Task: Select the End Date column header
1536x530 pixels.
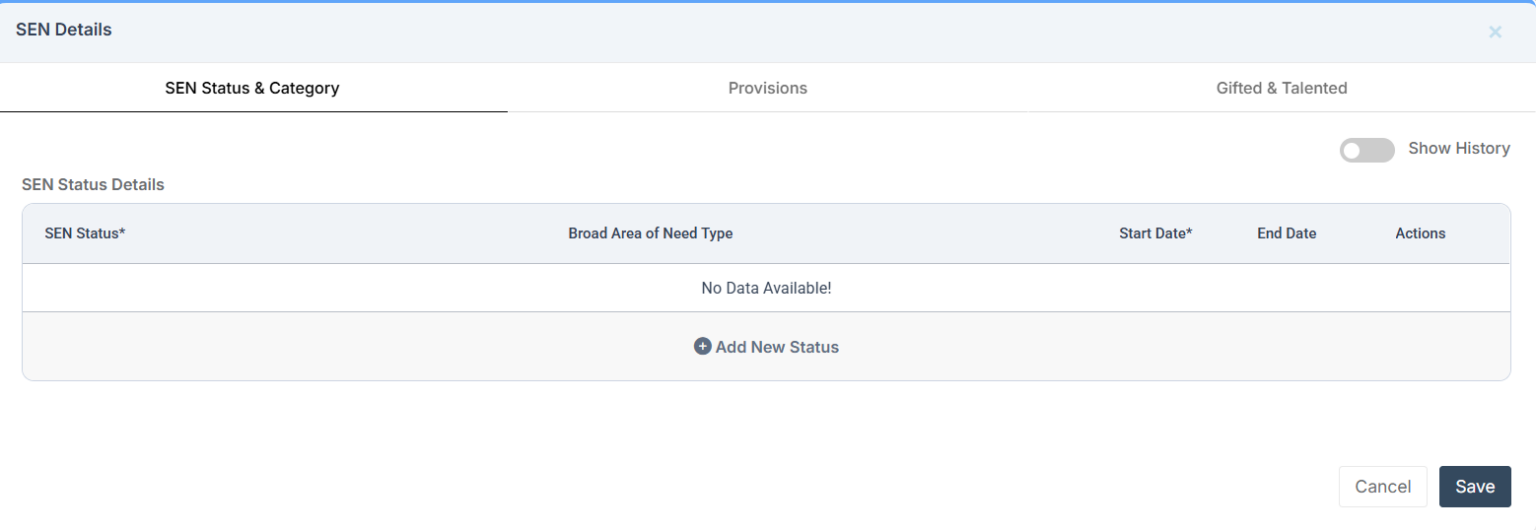Action: tap(1286, 233)
